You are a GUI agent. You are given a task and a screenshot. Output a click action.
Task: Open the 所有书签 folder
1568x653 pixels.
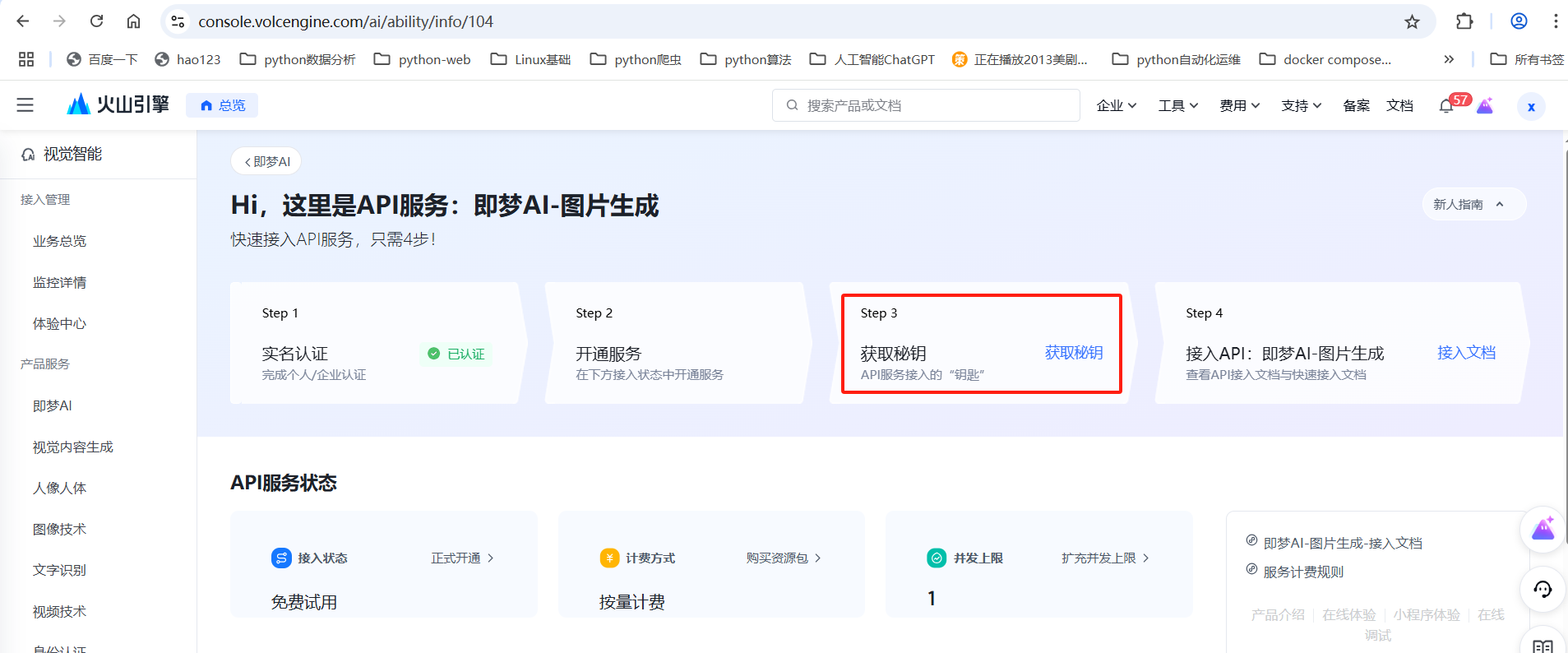(x=1527, y=59)
